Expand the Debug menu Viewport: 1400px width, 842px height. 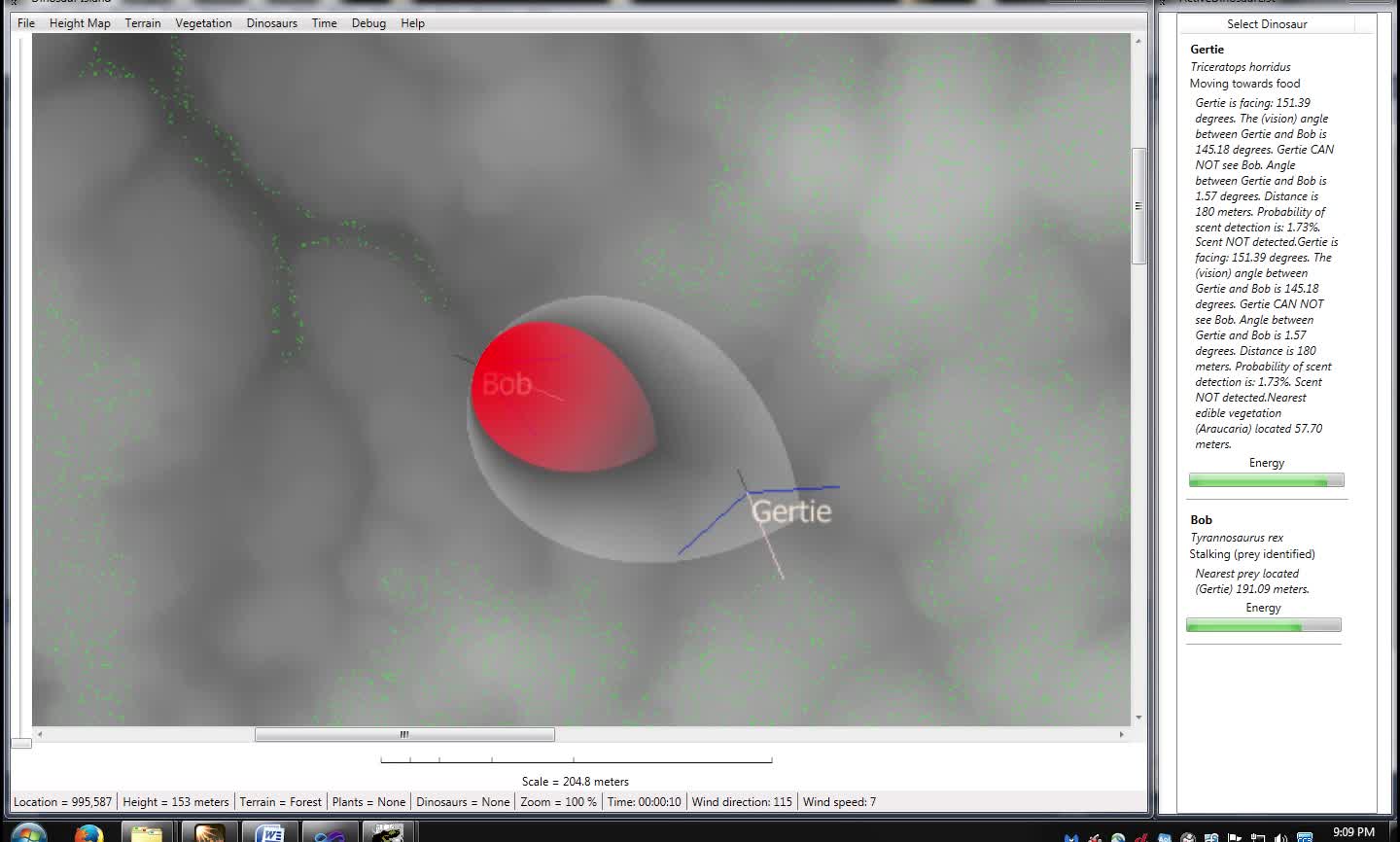click(x=368, y=23)
